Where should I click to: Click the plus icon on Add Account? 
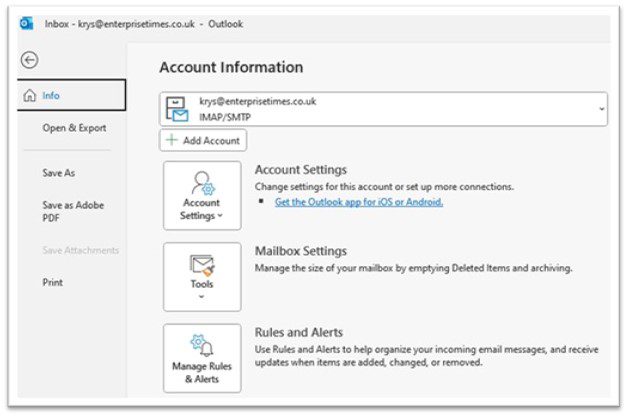[171, 140]
